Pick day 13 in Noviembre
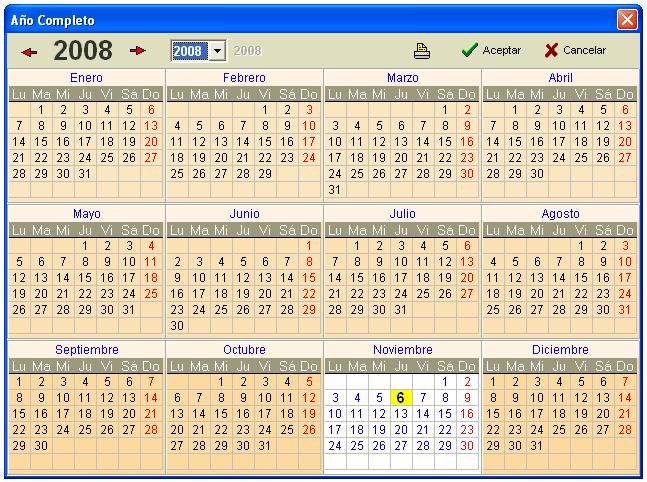This screenshot has height=482, width=647. 401,413
